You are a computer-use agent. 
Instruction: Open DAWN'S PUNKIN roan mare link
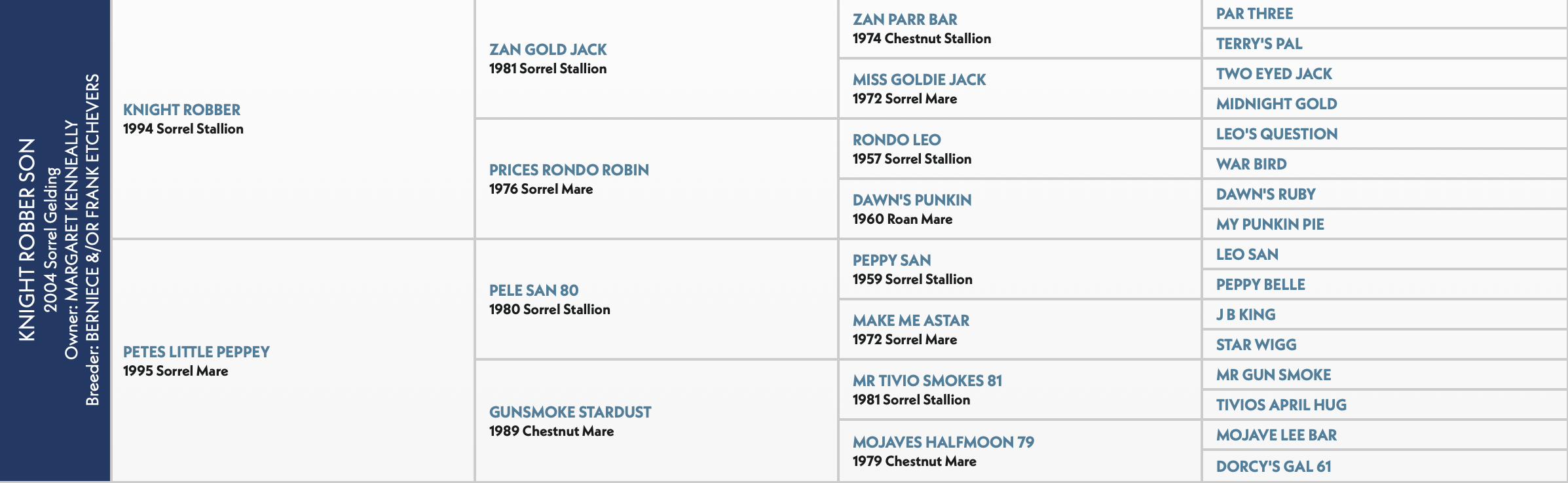[x=912, y=200]
